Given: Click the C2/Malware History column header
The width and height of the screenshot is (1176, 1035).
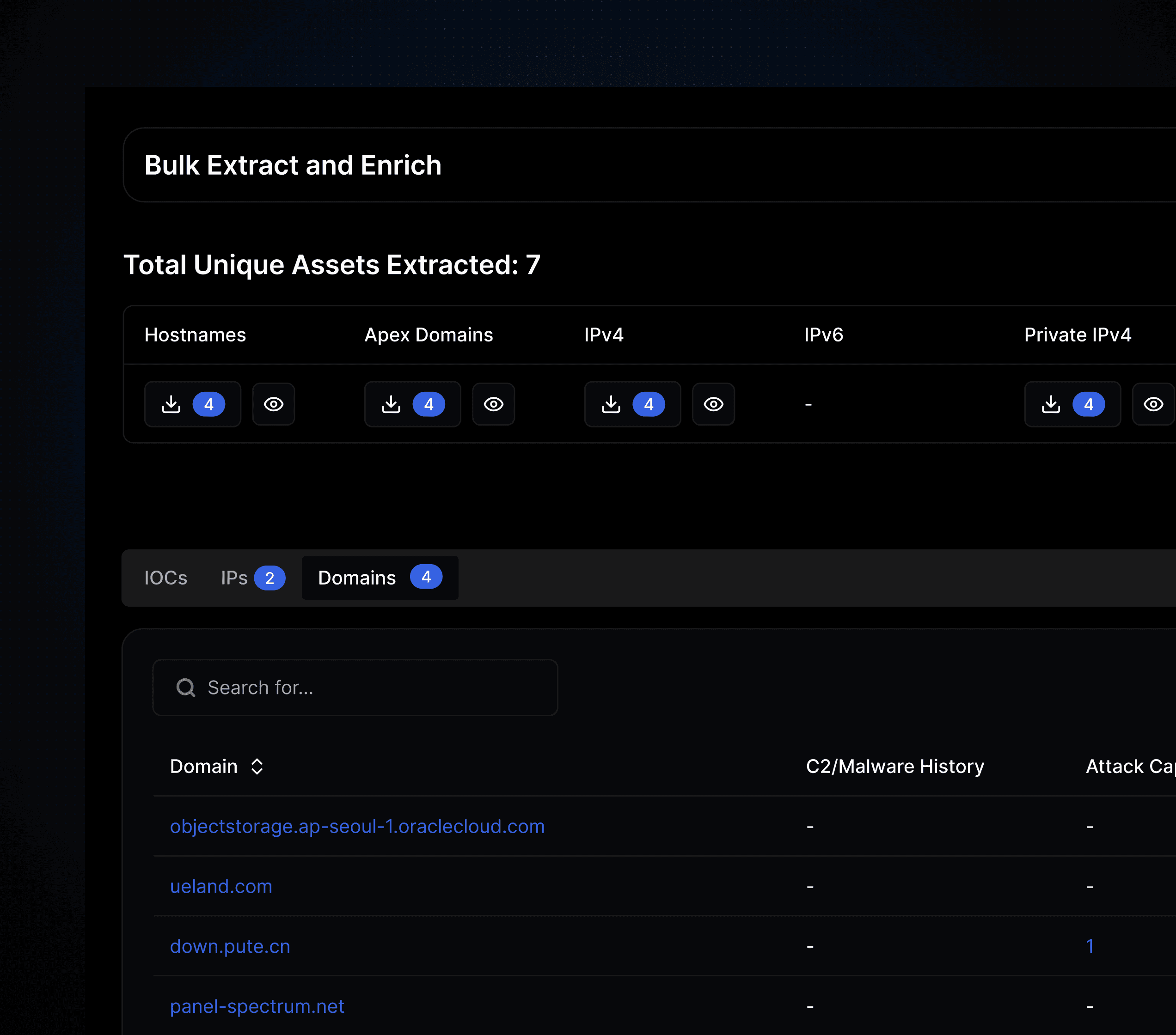Looking at the screenshot, I should coord(894,767).
